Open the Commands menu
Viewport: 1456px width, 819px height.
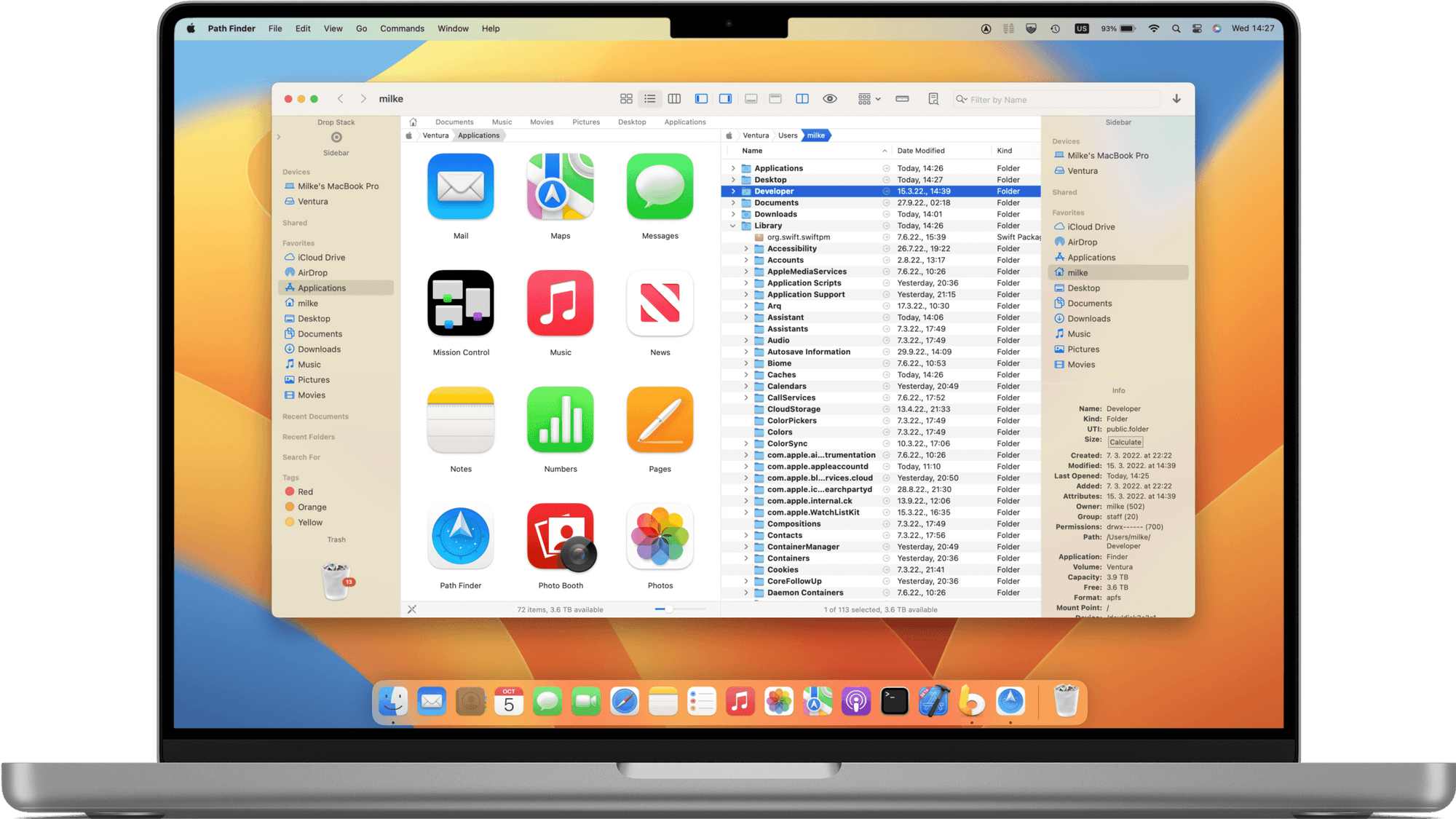point(402,28)
